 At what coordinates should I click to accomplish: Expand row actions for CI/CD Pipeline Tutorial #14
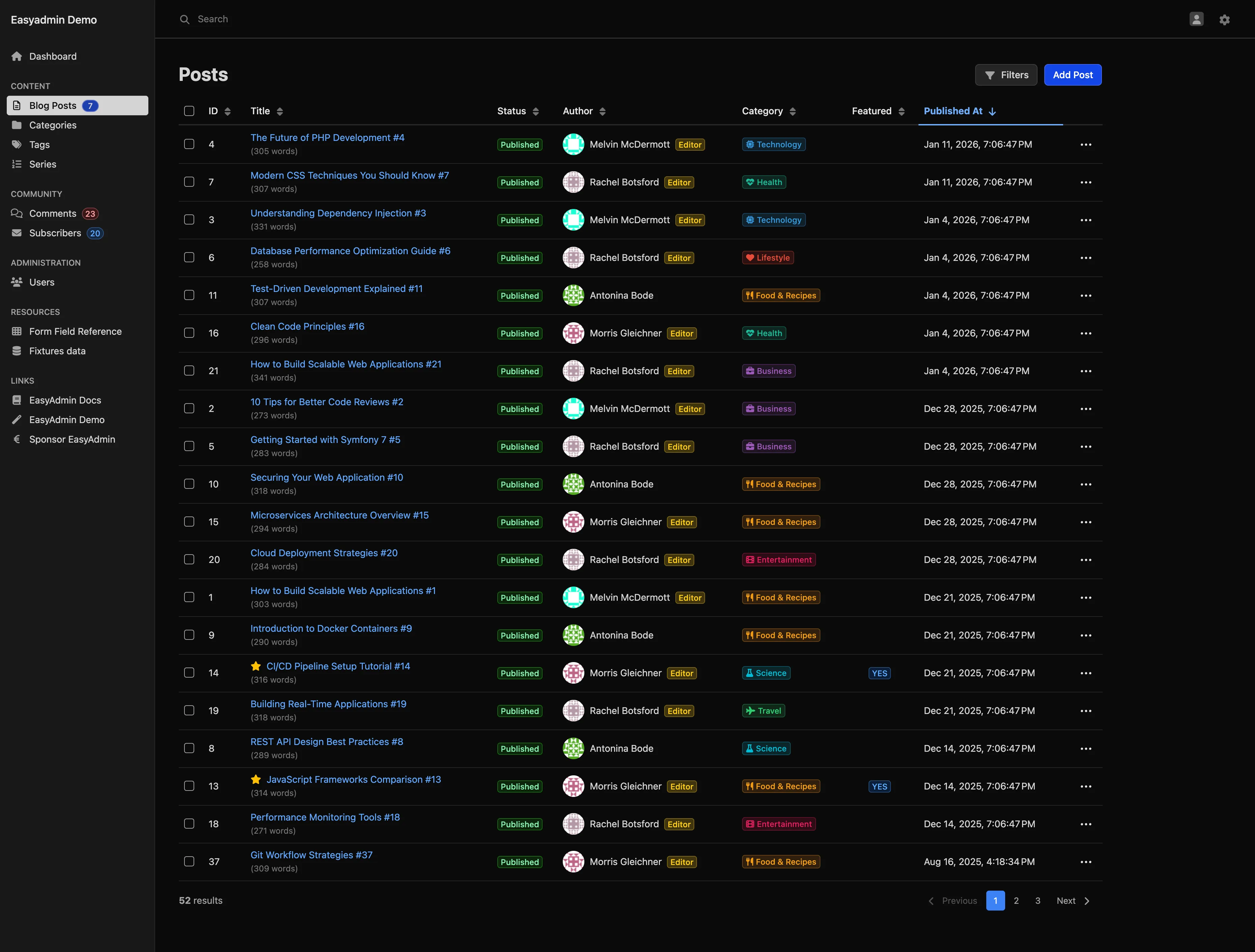tap(1085, 674)
